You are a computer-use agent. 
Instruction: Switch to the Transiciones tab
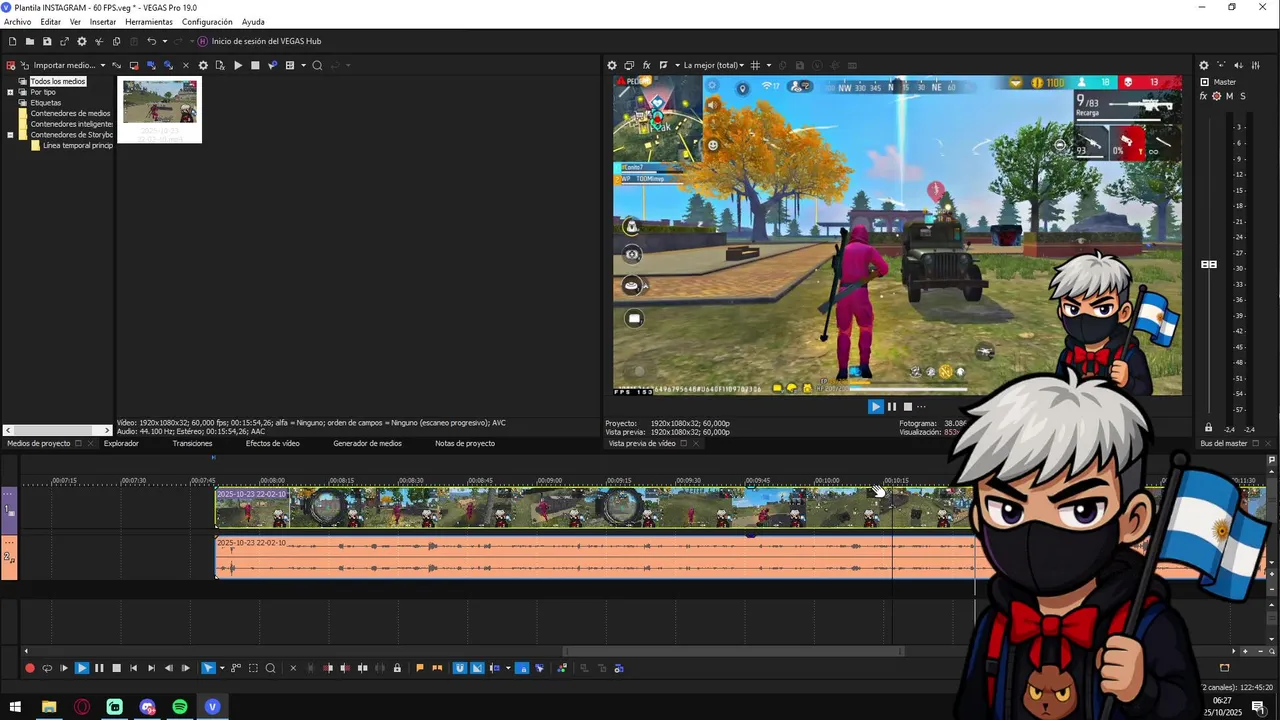tap(192, 443)
